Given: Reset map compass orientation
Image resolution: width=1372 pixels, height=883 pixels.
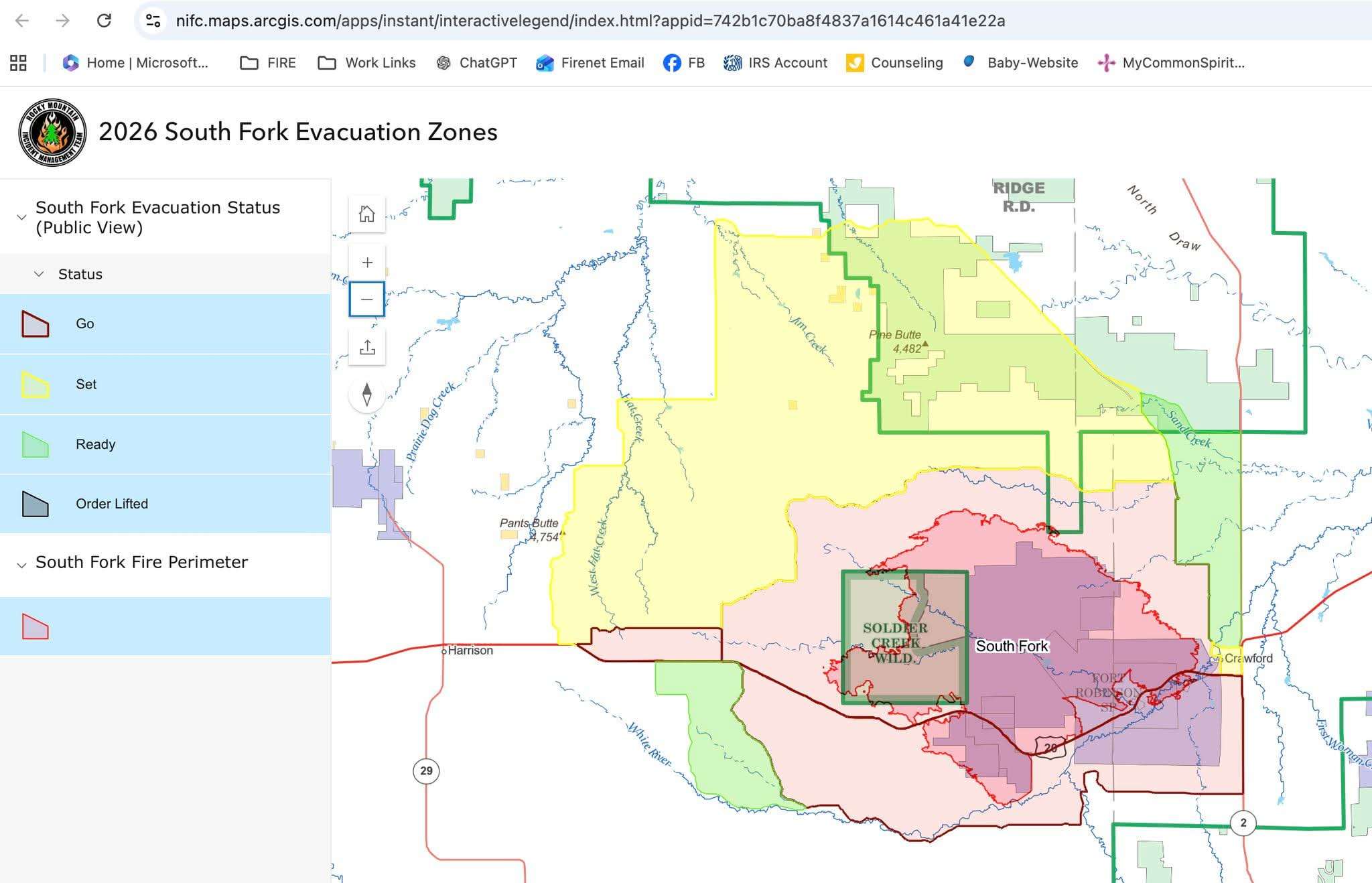Looking at the screenshot, I should 367,395.
